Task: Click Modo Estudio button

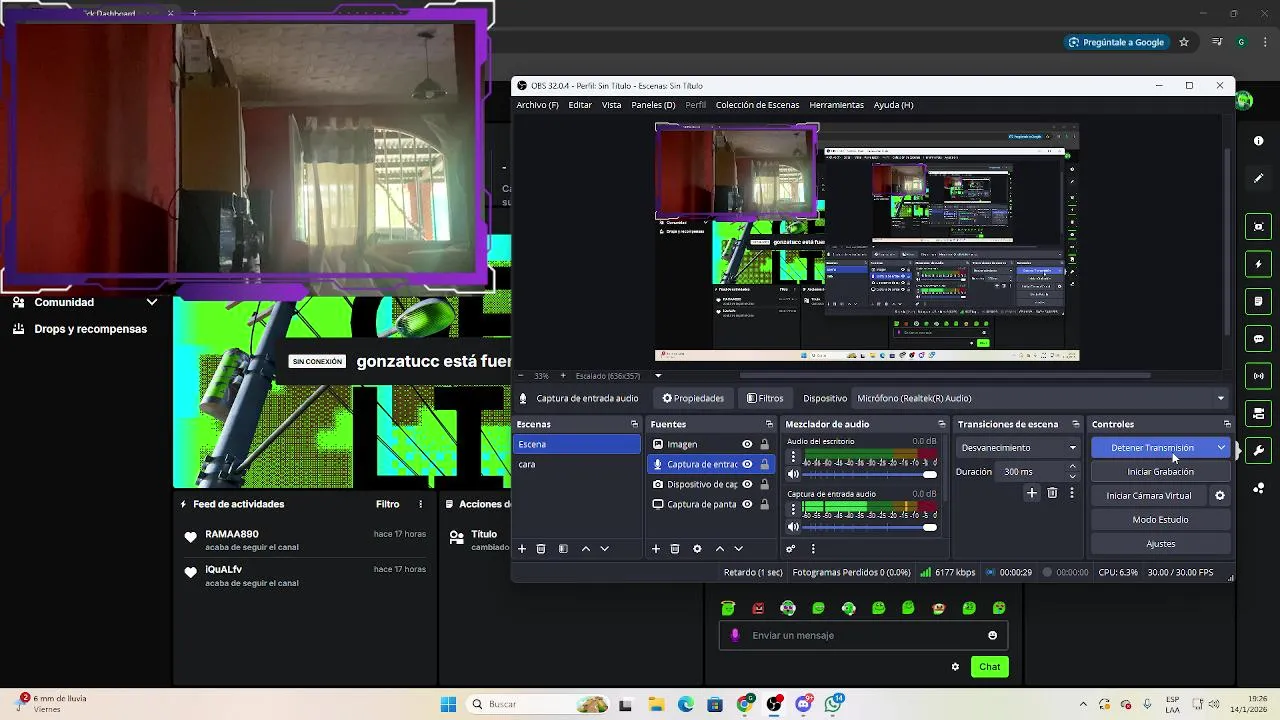Action: pos(1160,520)
